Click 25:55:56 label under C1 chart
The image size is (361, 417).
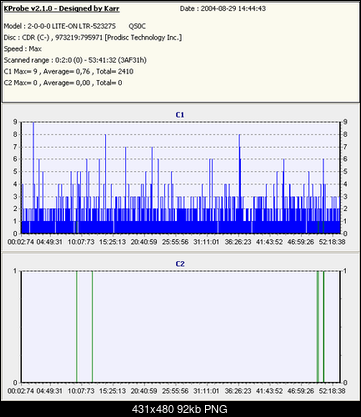175,242
